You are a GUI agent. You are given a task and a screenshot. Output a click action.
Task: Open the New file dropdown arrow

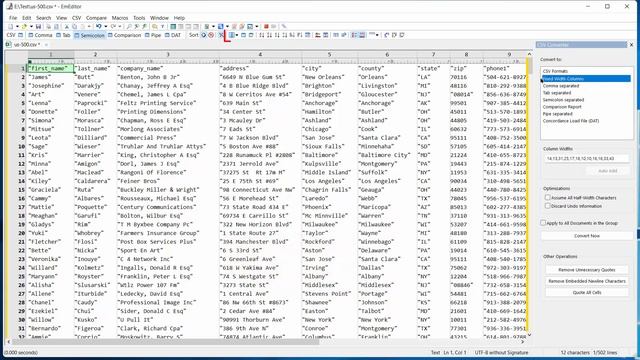coord(17,27)
